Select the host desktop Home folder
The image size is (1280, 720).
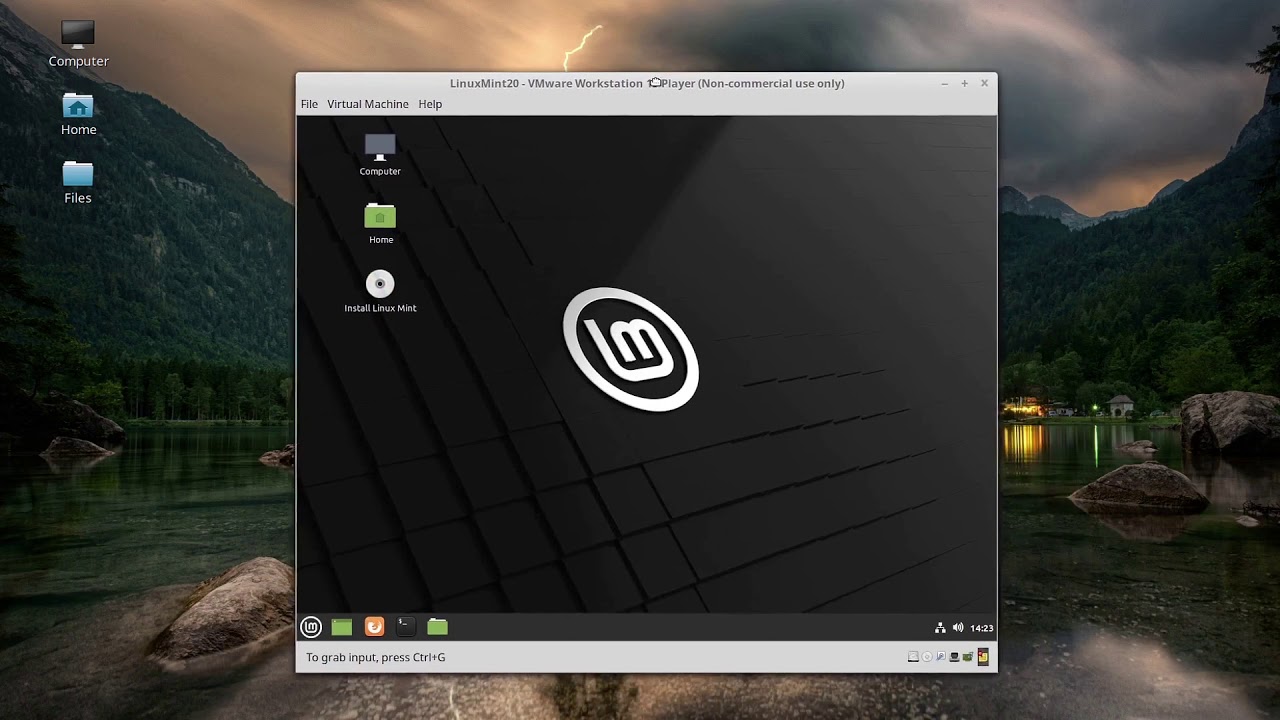click(x=78, y=114)
